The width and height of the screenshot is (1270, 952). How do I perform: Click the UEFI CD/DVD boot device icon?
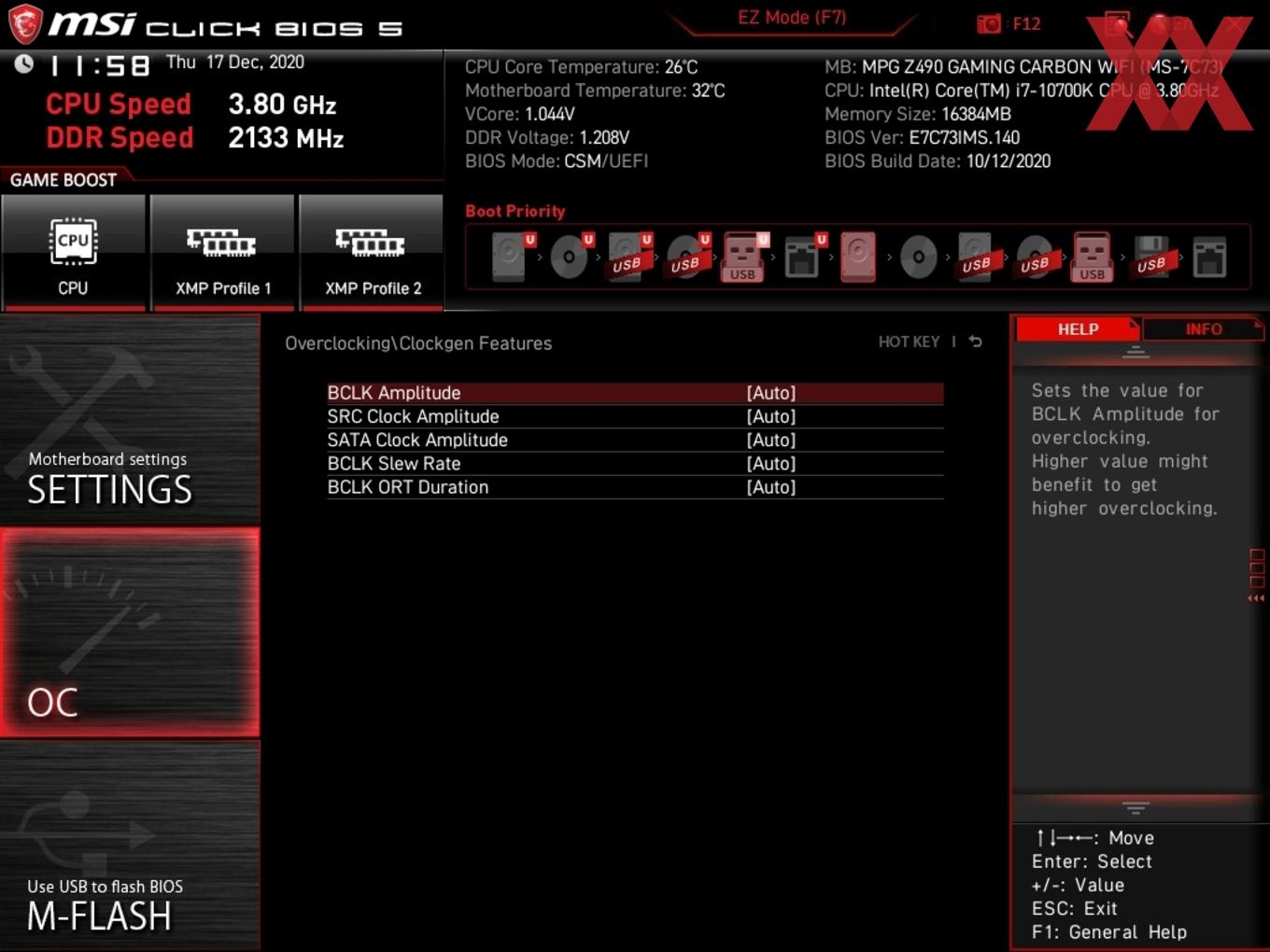click(x=570, y=257)
